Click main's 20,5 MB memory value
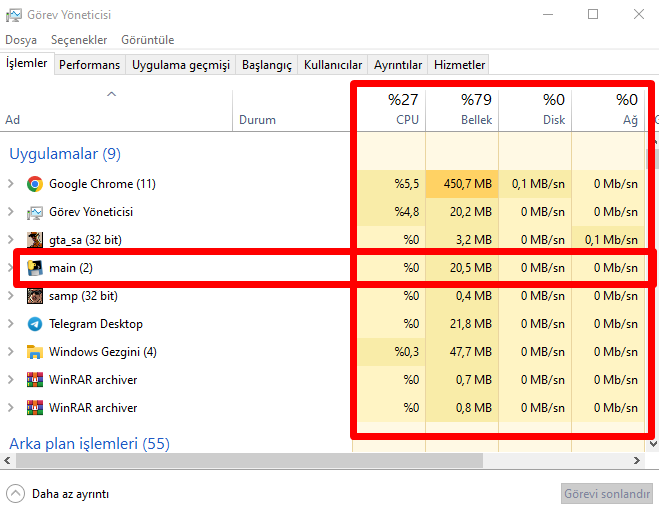This screenshot has width=659, height=513. [470, 268]
